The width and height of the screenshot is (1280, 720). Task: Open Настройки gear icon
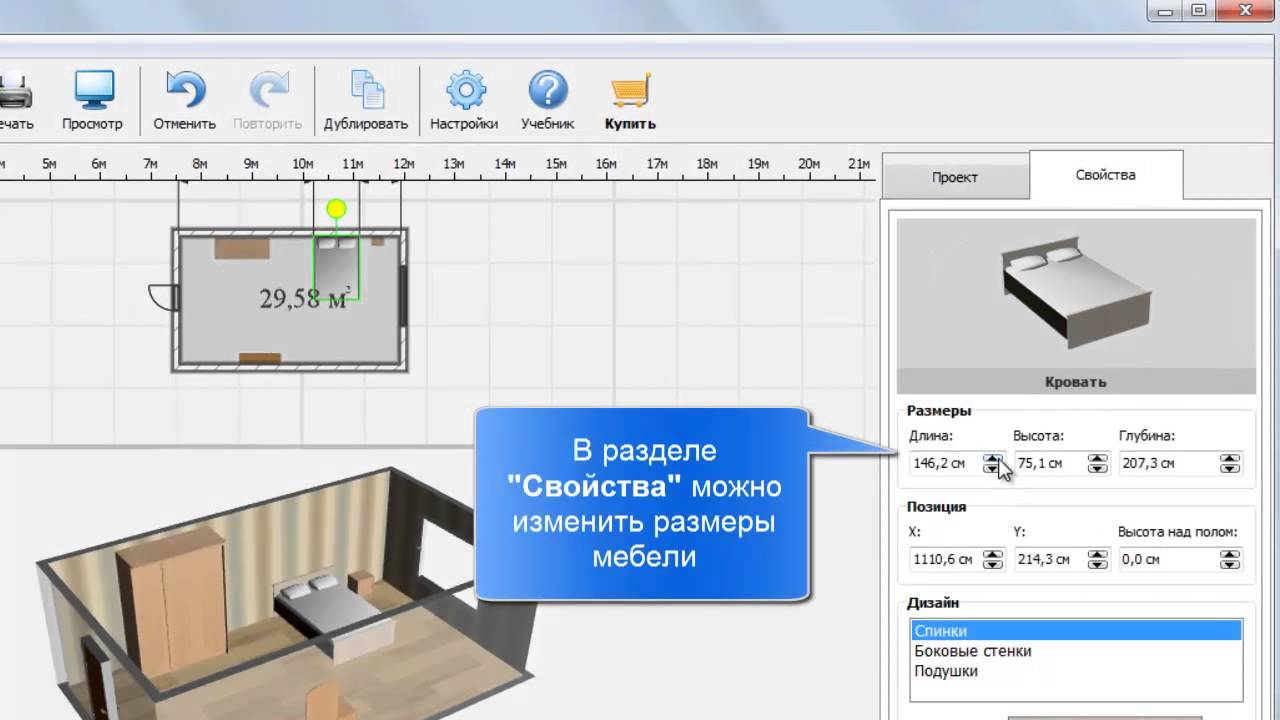point(464,91)
